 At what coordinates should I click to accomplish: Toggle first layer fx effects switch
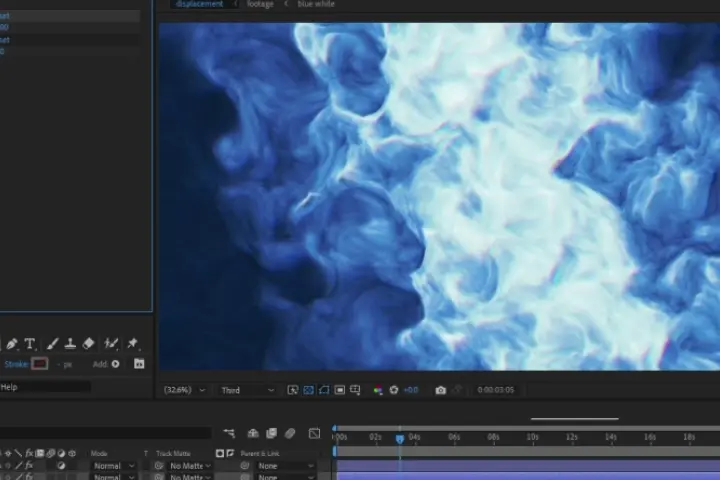coord(29,466)
